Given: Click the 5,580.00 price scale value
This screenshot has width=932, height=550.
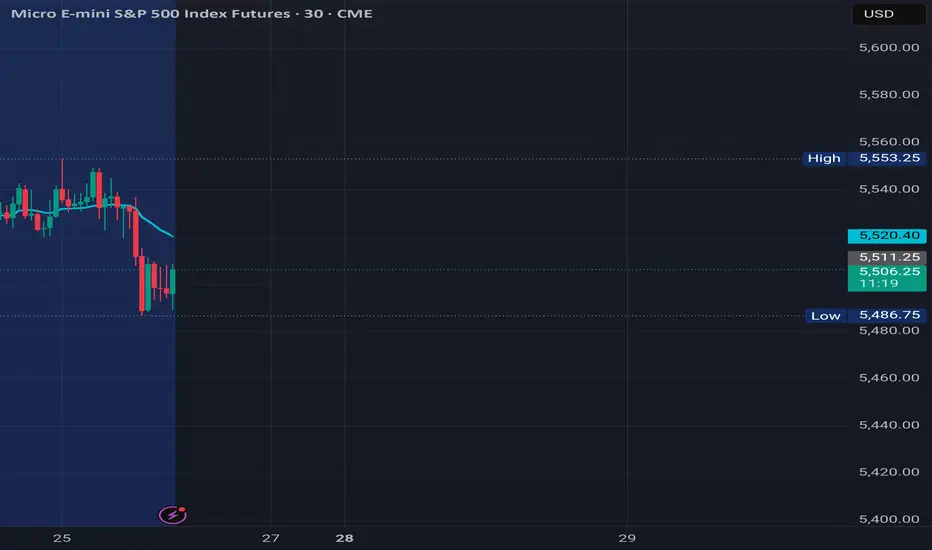Looking at the screenshot, I should click(889, 95).
